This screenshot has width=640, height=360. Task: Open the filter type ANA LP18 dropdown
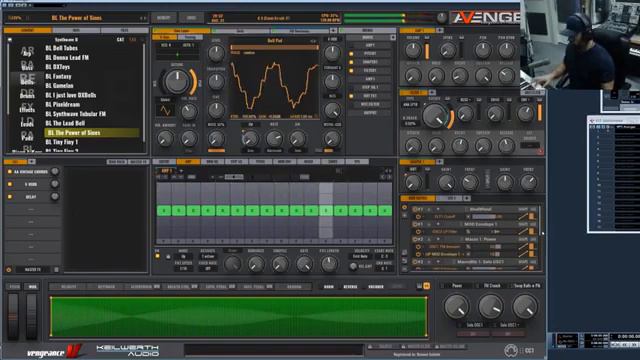pyautogui.click(x=410, y=105)
